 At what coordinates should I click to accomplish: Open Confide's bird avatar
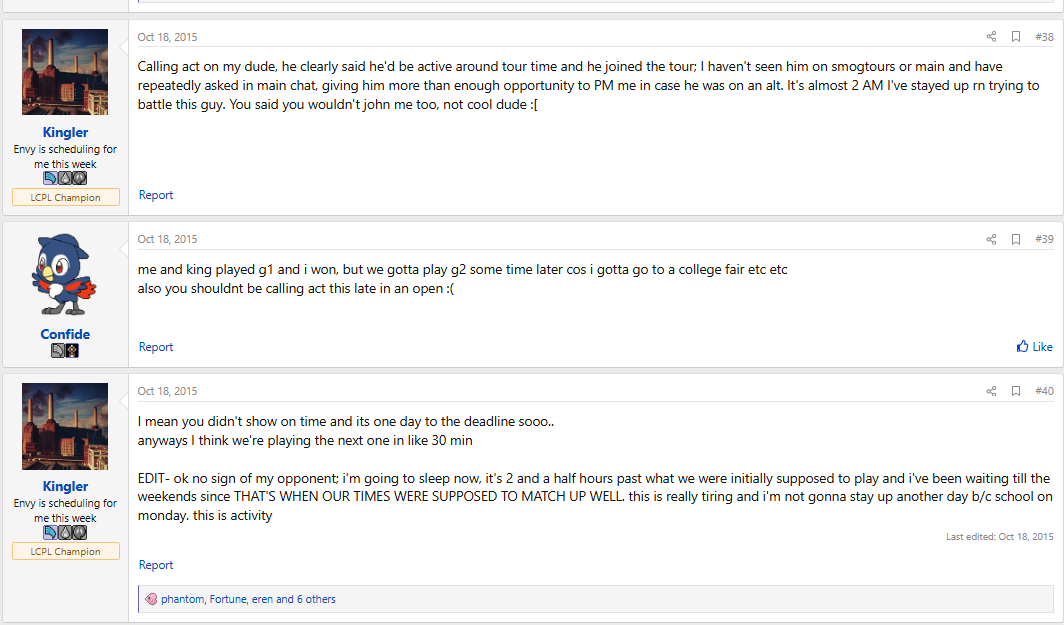(x=65, y=275)
